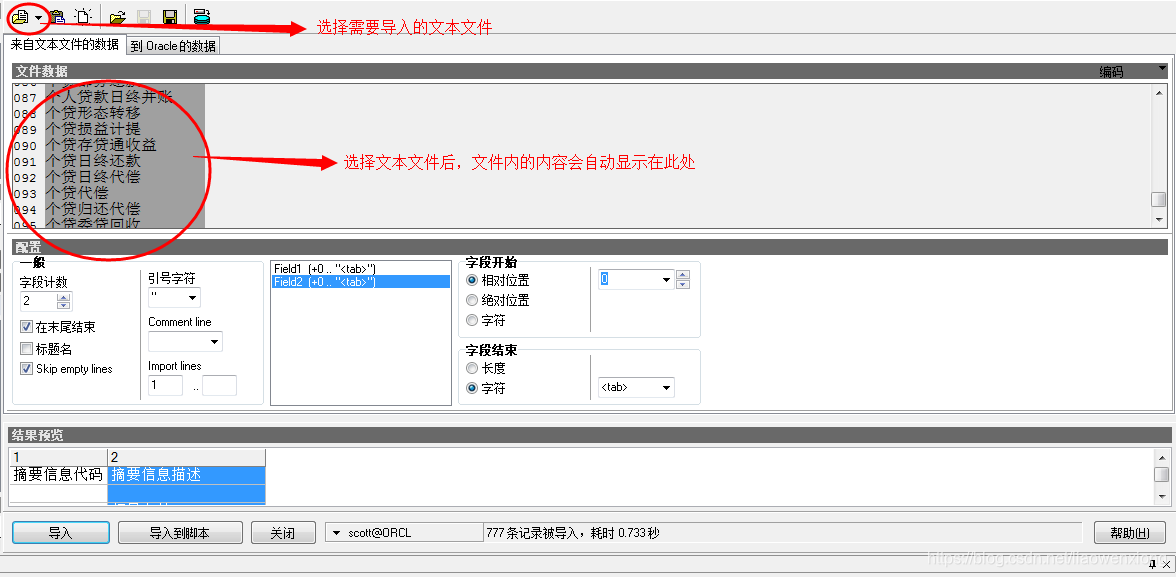Screen dimensions: 1176x577
Task: Open the 编码 options in 文件数据 panel
Action: pyautogui.click(x=1161, y=71)
